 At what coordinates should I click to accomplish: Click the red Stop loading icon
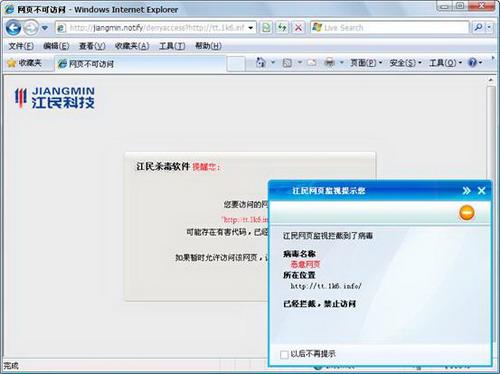coord(298,28)
